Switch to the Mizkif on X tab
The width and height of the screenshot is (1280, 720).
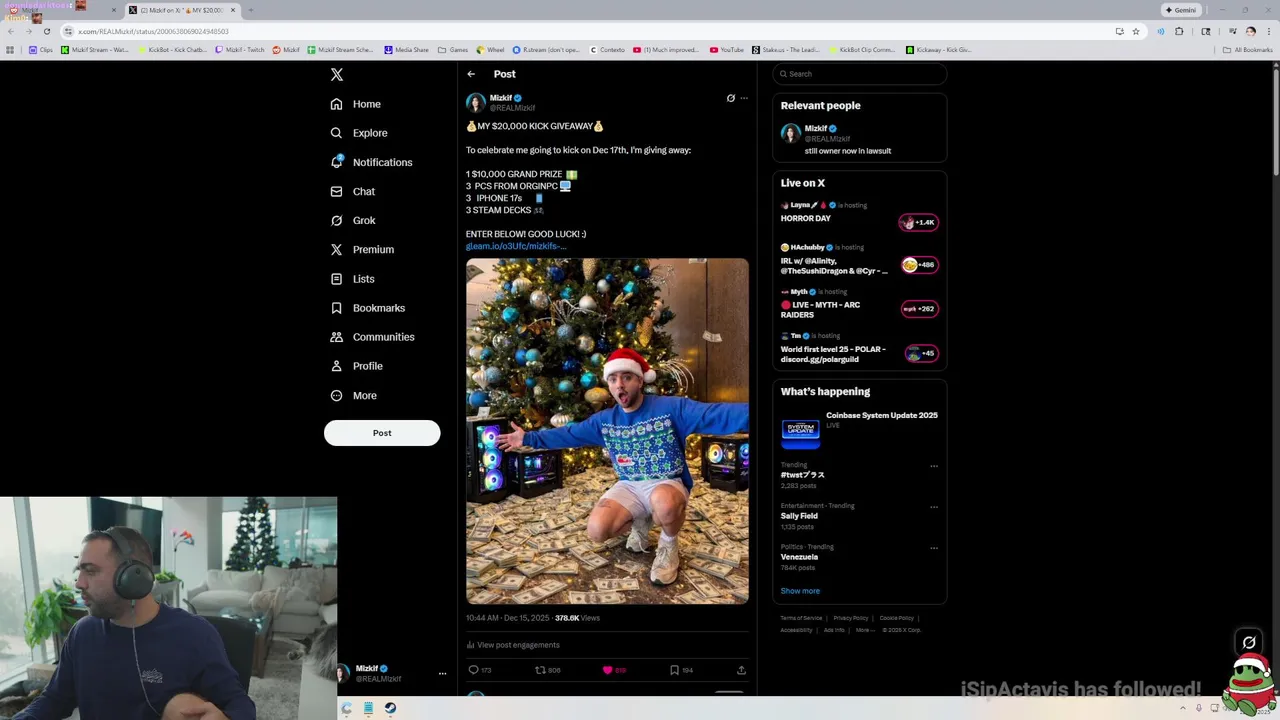[183, 10]
